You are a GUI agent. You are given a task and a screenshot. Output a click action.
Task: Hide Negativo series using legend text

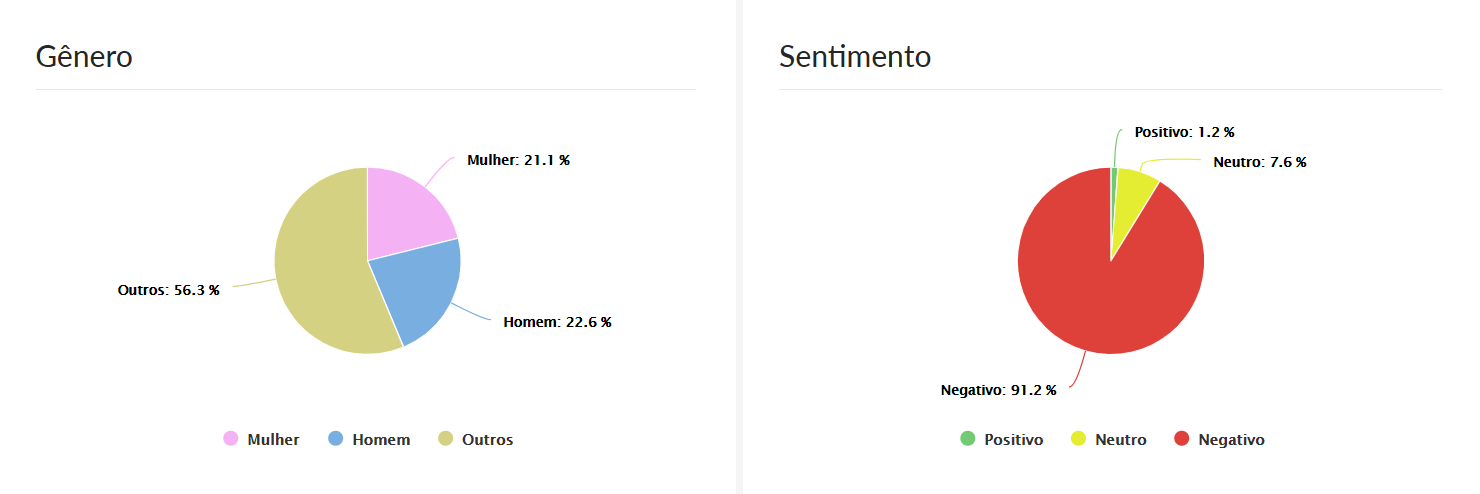tap(1231, 440)
